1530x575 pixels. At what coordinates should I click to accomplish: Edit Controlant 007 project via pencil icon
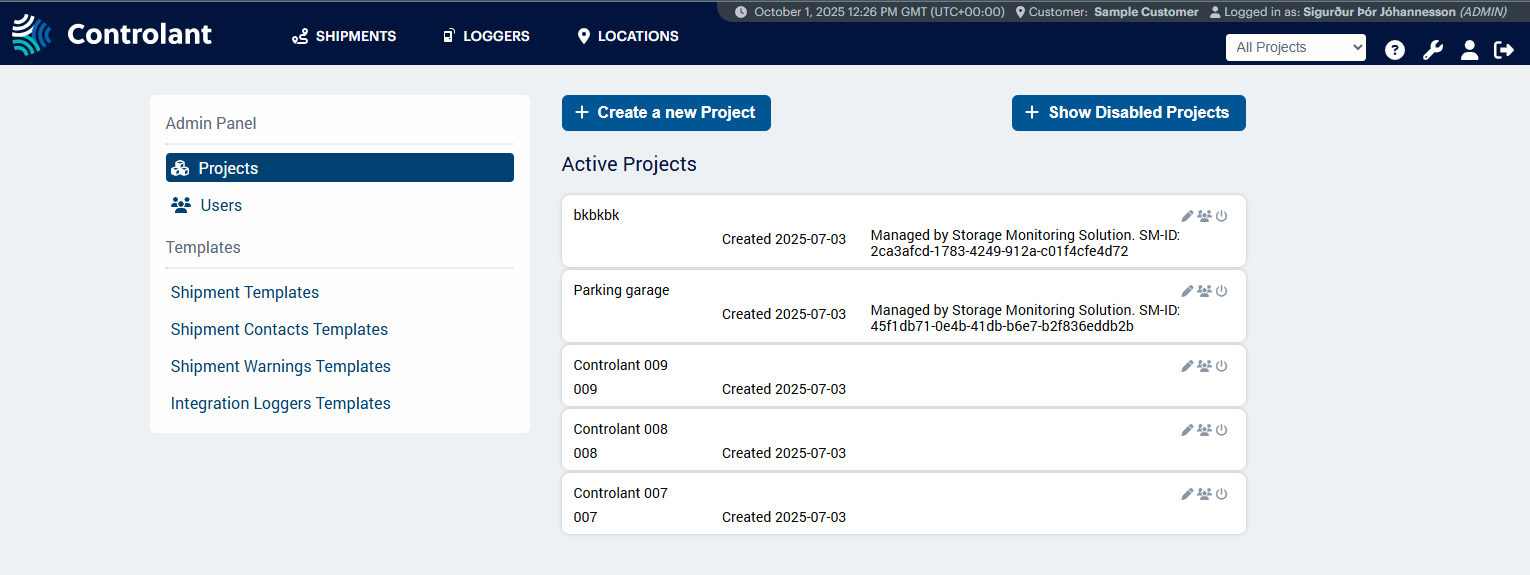click(1187, 494)
